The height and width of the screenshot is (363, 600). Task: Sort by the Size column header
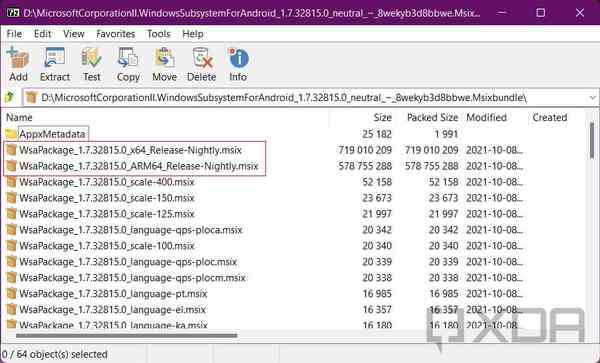pos(382,117)
